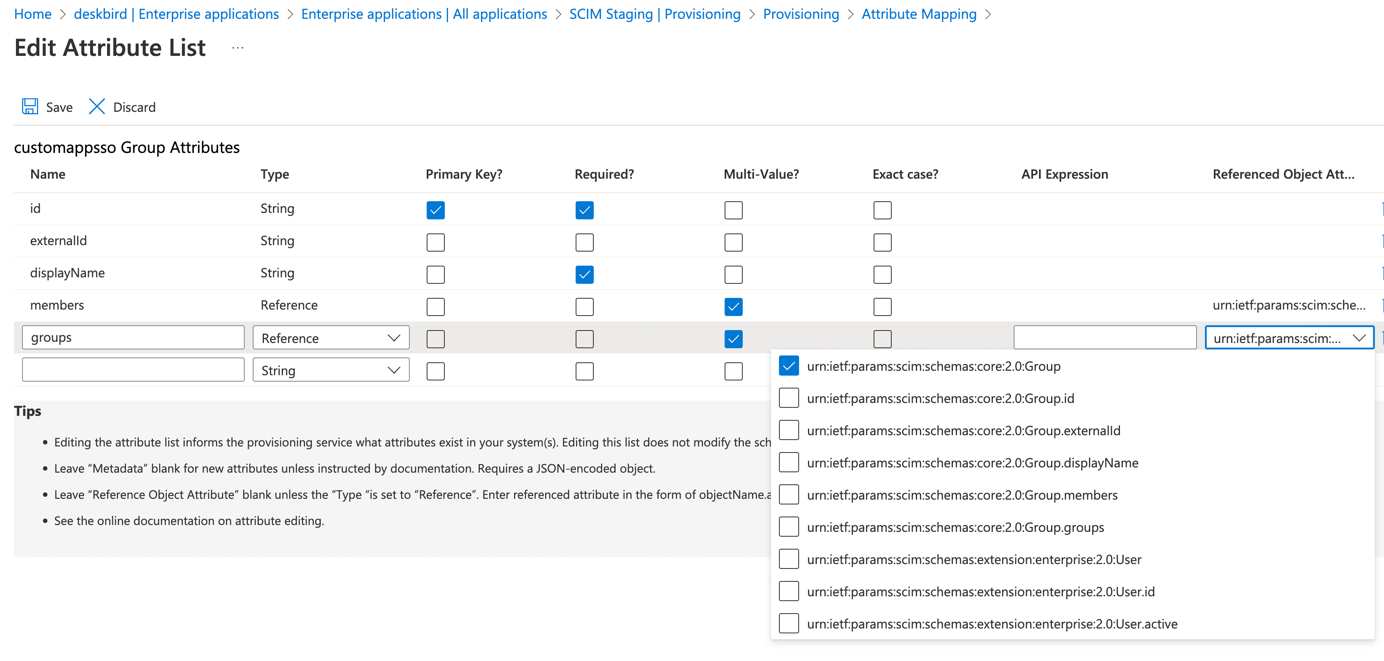Navigate to SCIM Staging | Provisioning breadcrumb

click(x=654, y=14)
